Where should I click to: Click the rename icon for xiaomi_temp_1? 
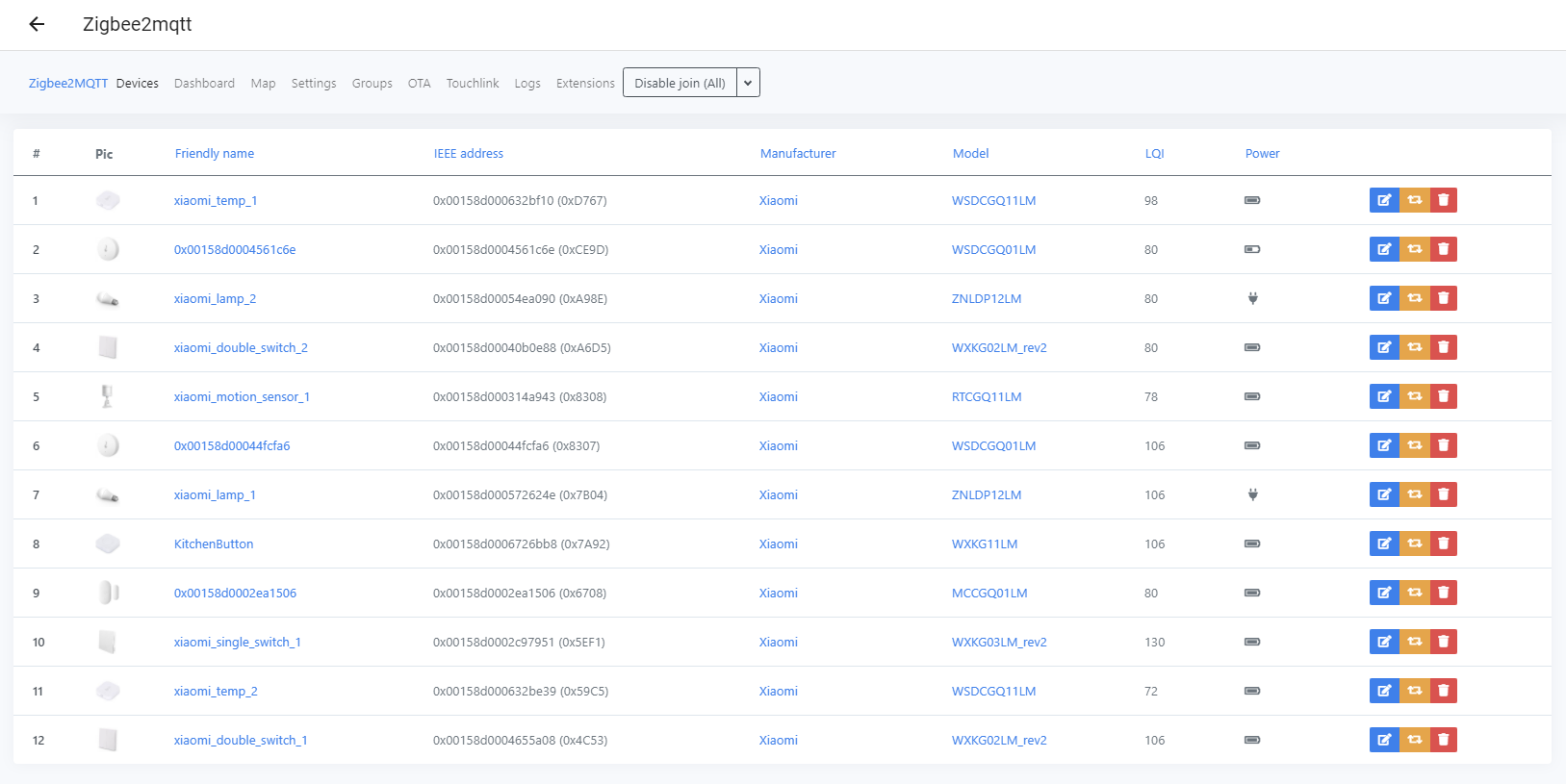point(1384,200)
